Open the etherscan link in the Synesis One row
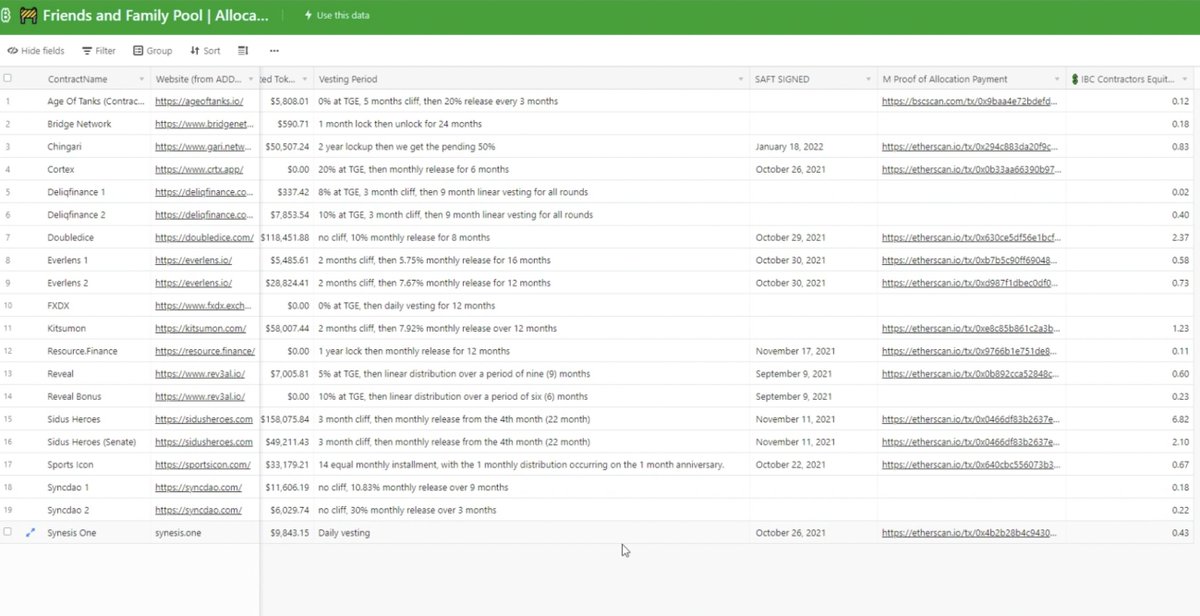This screenshot has height=616, width=1200. 969,533
